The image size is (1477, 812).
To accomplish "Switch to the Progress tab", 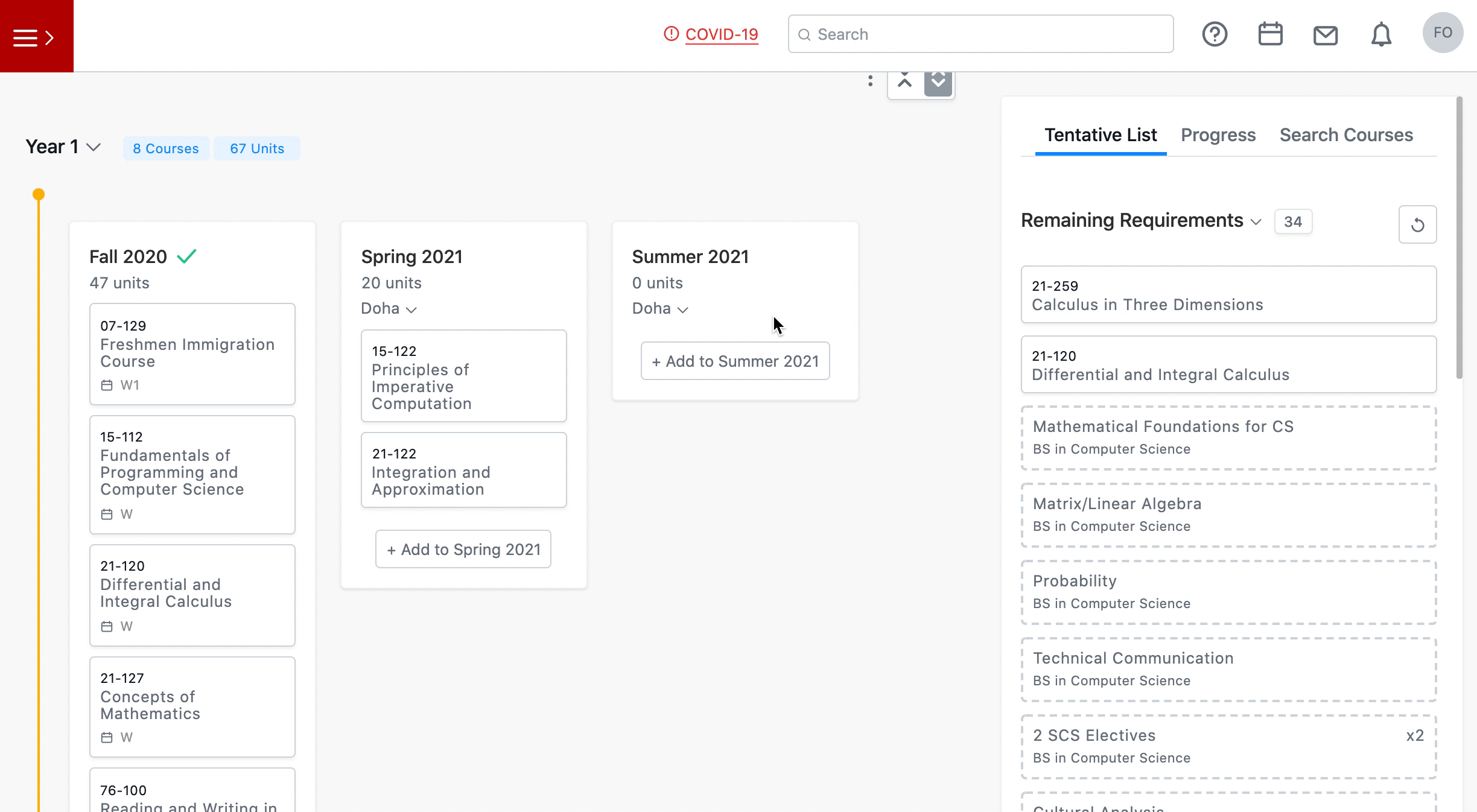I will point(1218,135).
